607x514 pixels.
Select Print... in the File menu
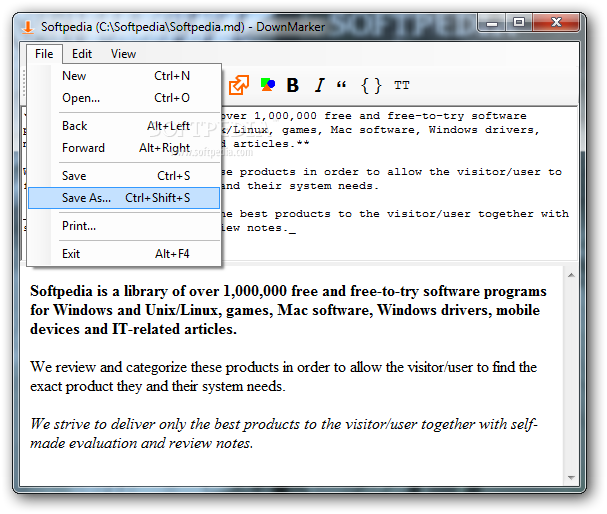click(x=124, y=226)
